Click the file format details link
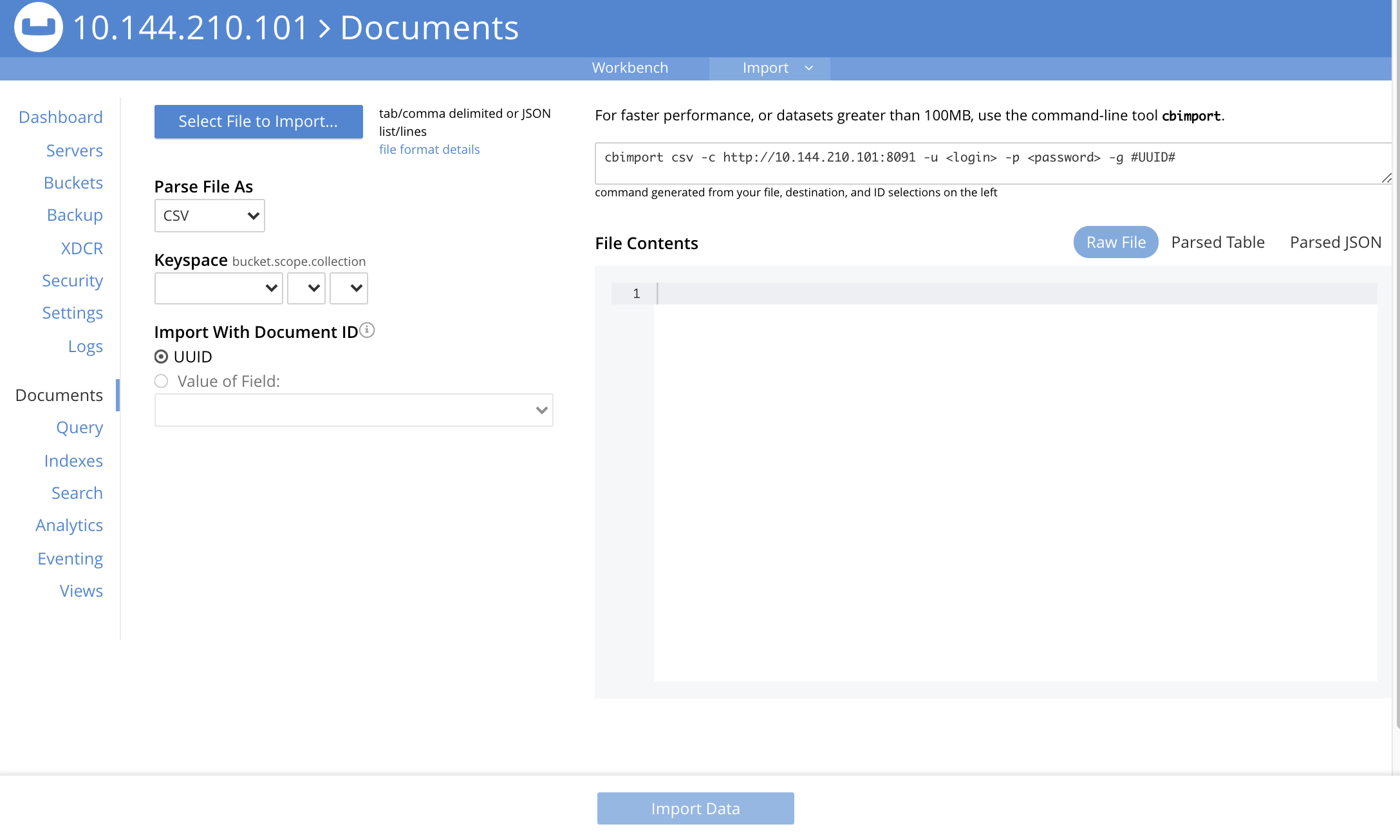The image size is (1400, 840). point(429,149)
